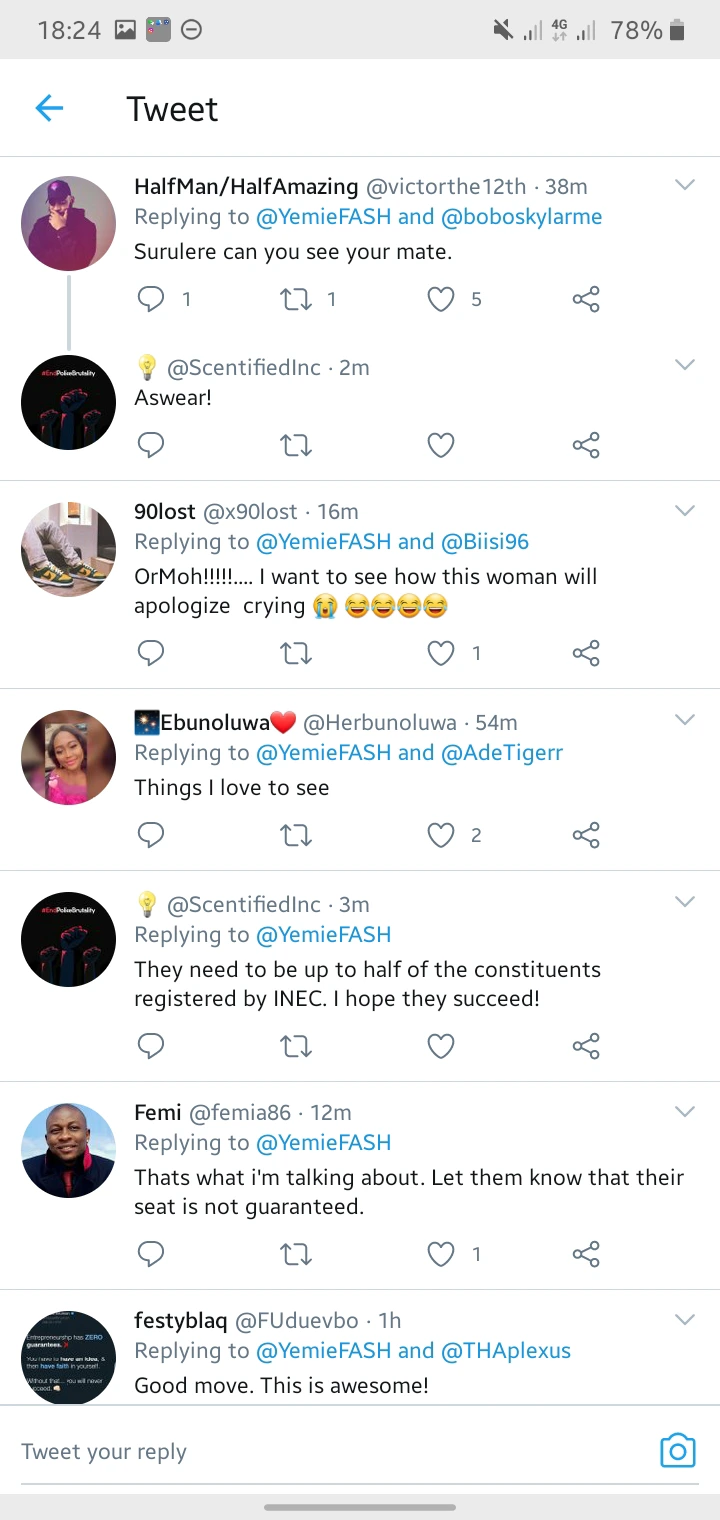Open options chevron on HalfMan/HalfAmazing tweet
Image resolution: width=720 pixels, height=1520 pixels.
(685, 185)
